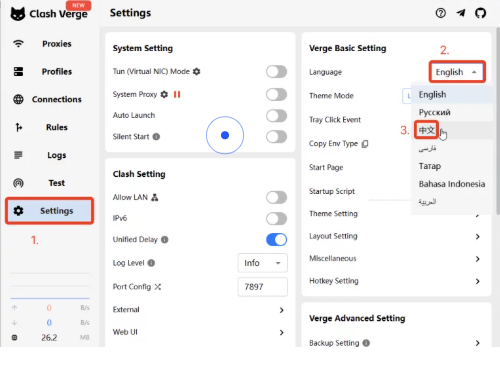Toggle the Silent Start switch
Screen dimensions: 500x365
[276, 137]
